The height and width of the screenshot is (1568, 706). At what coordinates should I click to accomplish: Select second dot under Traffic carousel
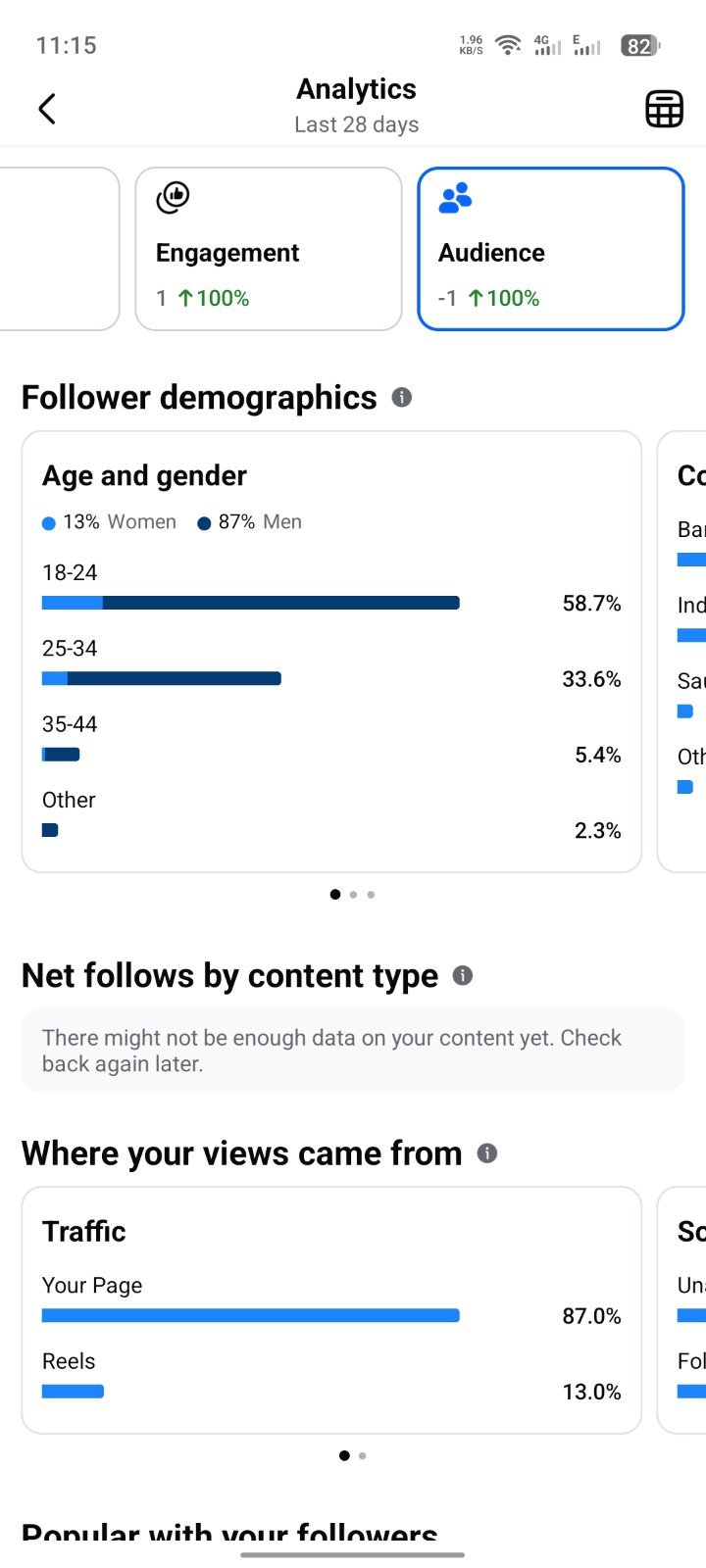pyautogui.click(x=363, y=1455)
